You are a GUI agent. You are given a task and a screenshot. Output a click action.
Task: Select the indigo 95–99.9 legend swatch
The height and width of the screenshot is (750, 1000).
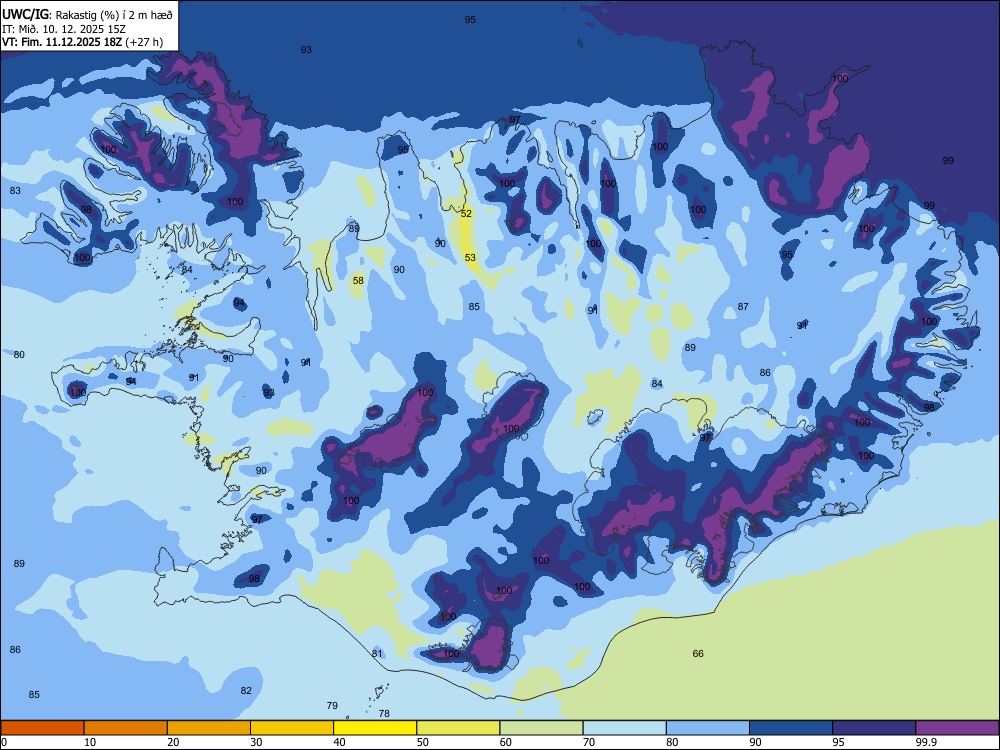coord(874,728)
